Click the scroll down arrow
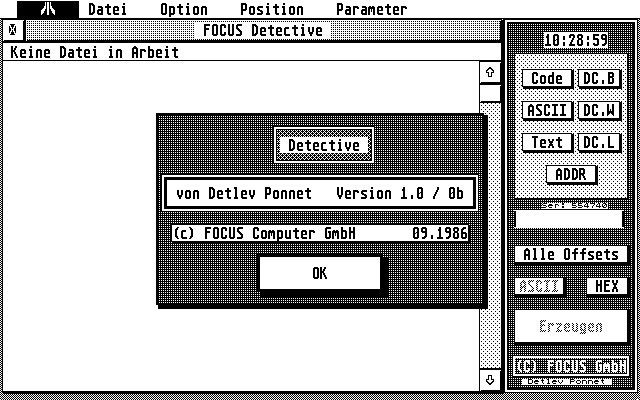The image size is (640, 400). click(490, 380)
